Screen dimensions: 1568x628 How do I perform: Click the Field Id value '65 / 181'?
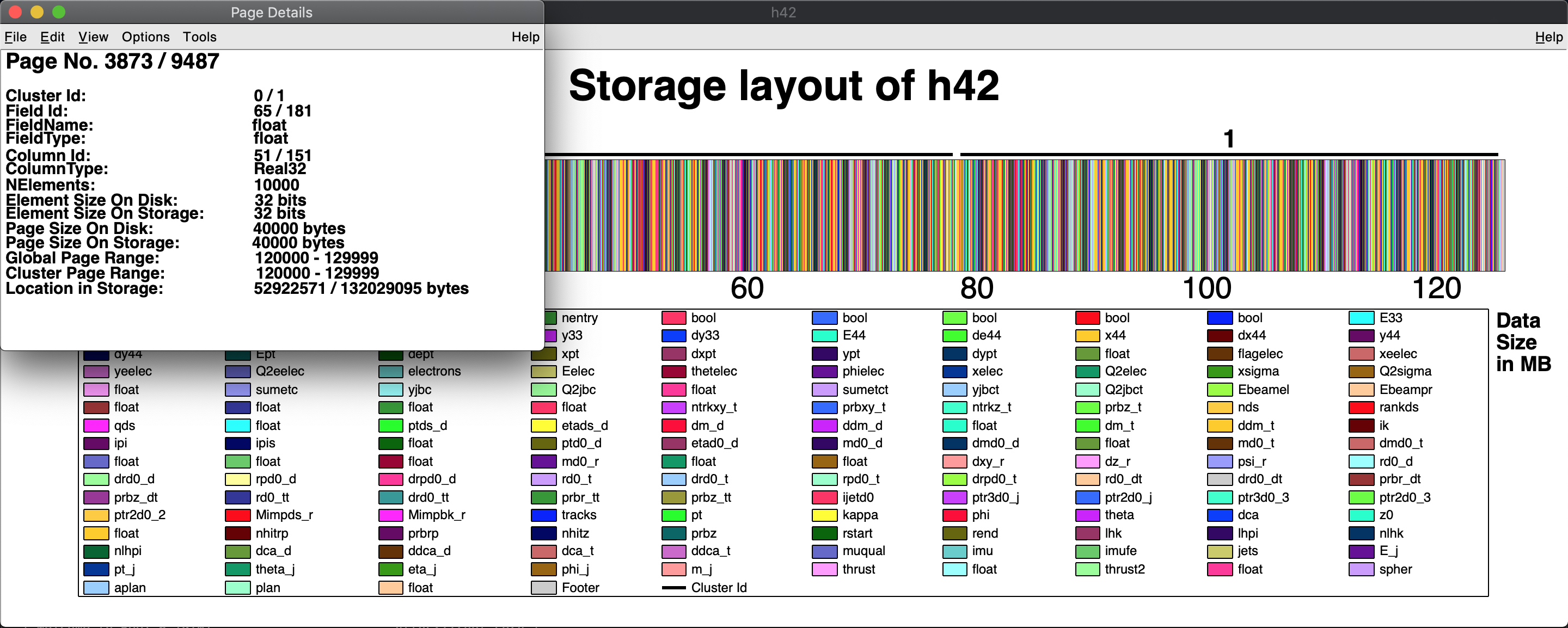coord(283,111)
